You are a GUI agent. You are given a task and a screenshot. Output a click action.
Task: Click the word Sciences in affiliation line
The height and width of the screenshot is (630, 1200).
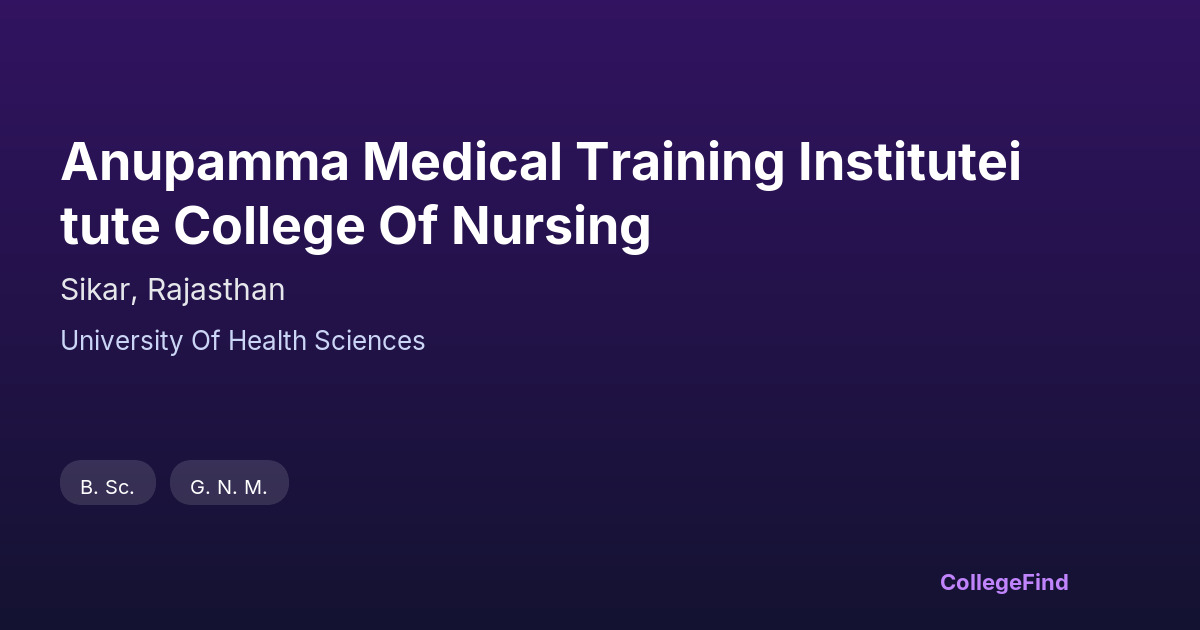point(370,341)
